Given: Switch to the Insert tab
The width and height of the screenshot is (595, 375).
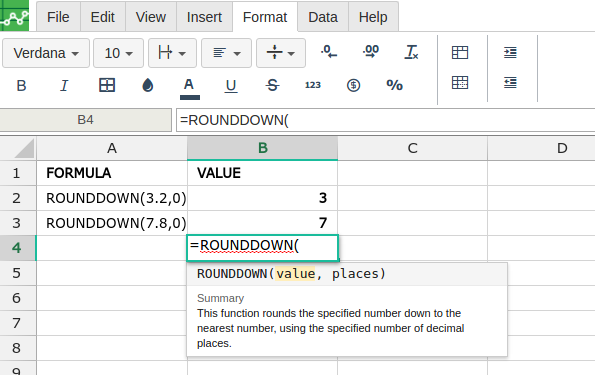Looking at the screenshot, I should click(x=204, y=17).
